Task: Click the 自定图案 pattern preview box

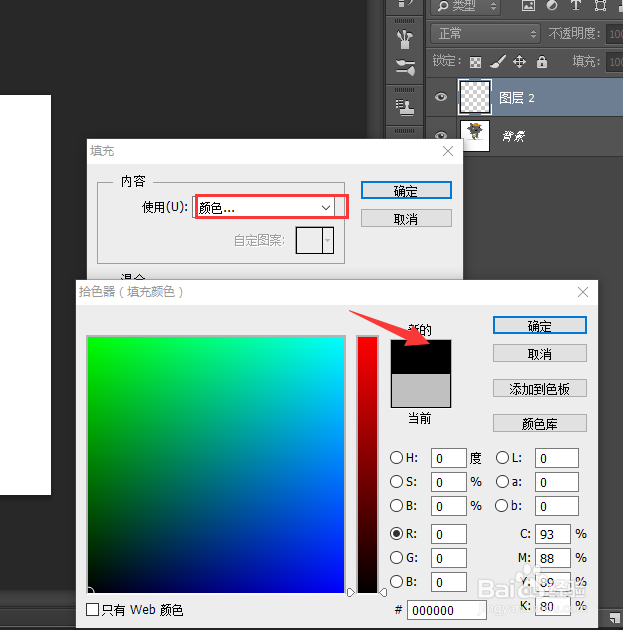Action: click(x=309, y=240)
